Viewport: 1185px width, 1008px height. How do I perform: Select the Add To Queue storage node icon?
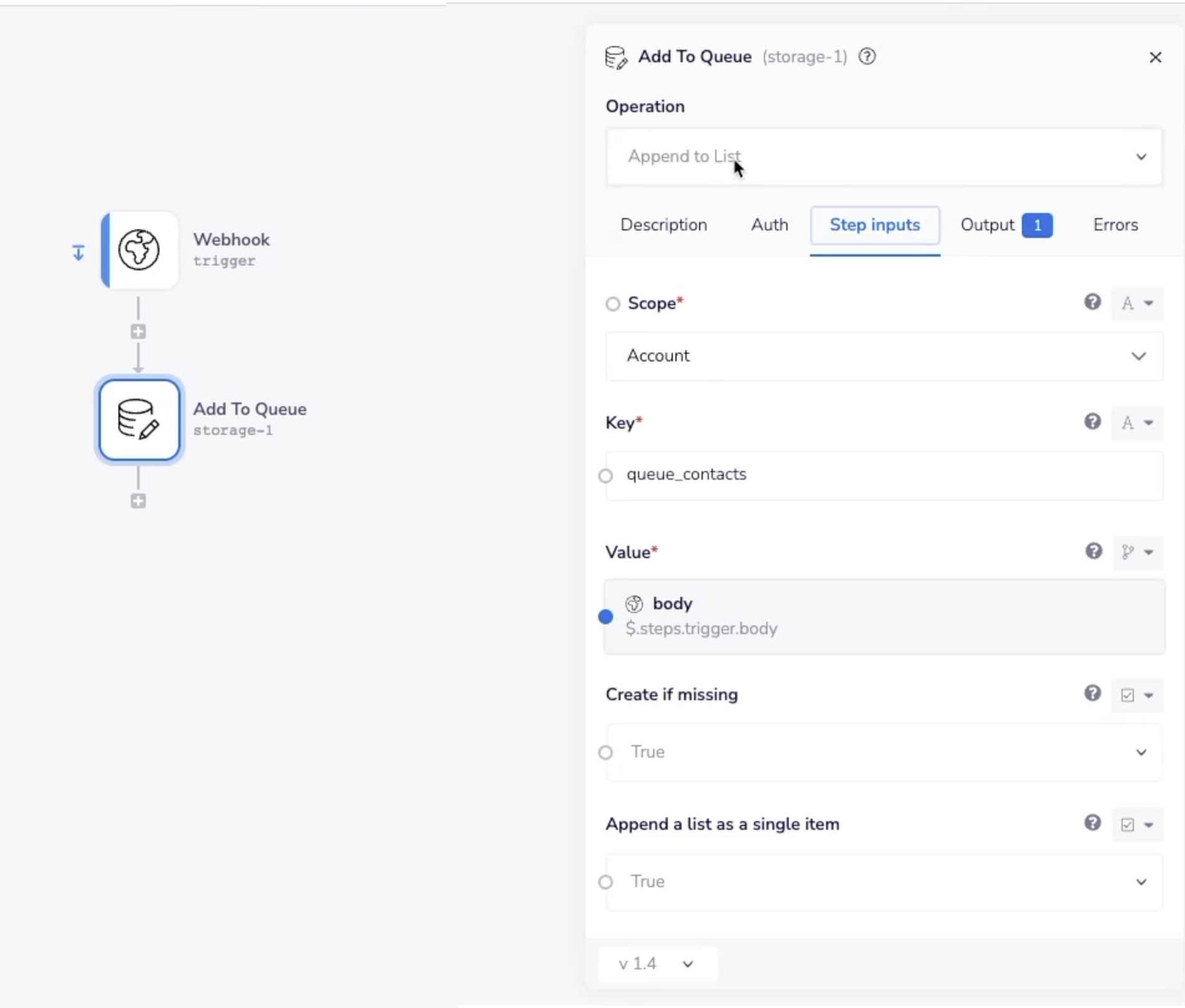click(x=139, y=420)
